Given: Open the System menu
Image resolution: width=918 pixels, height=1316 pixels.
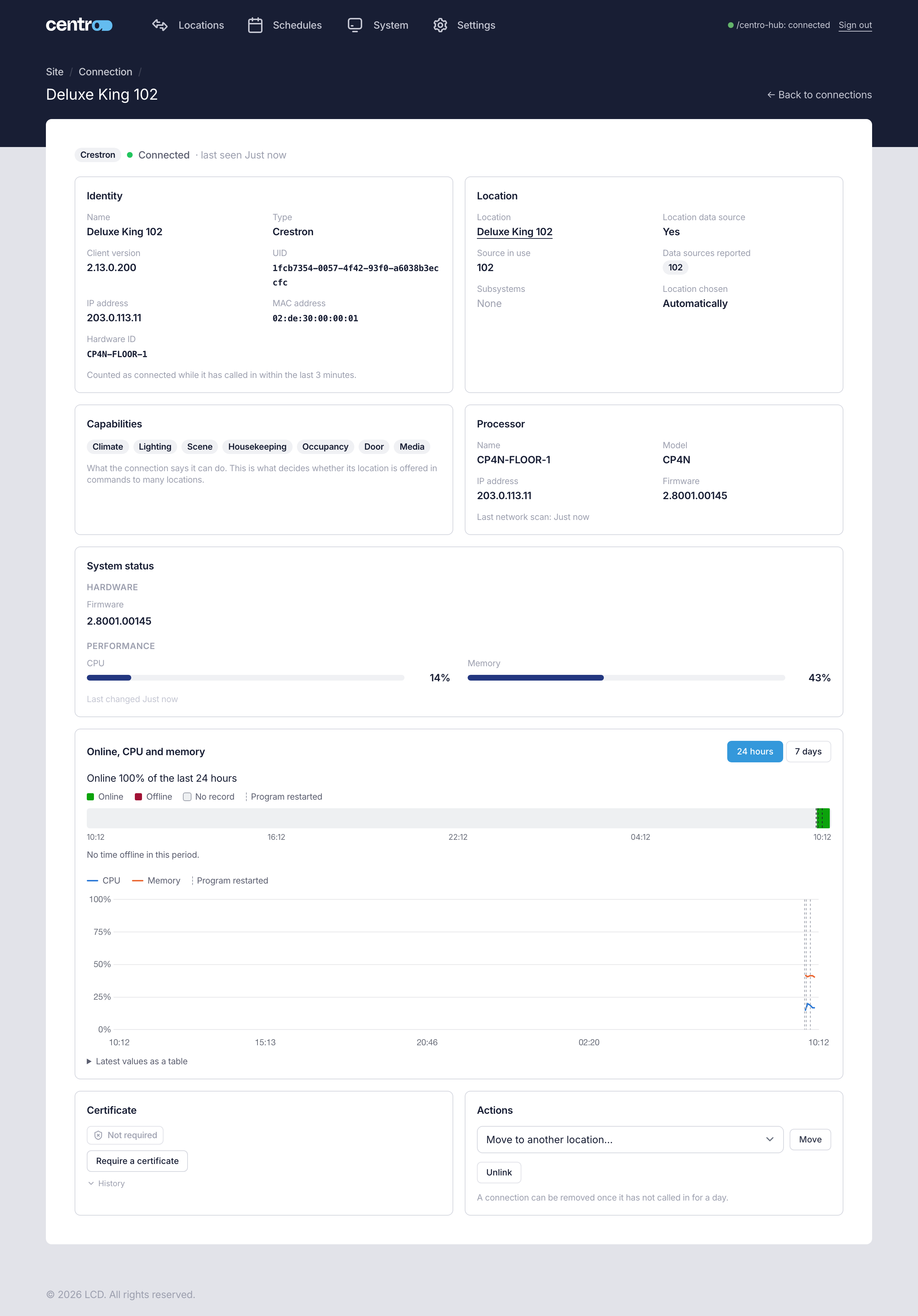Looking at the screenshot, I should click(x=378, y=25).
